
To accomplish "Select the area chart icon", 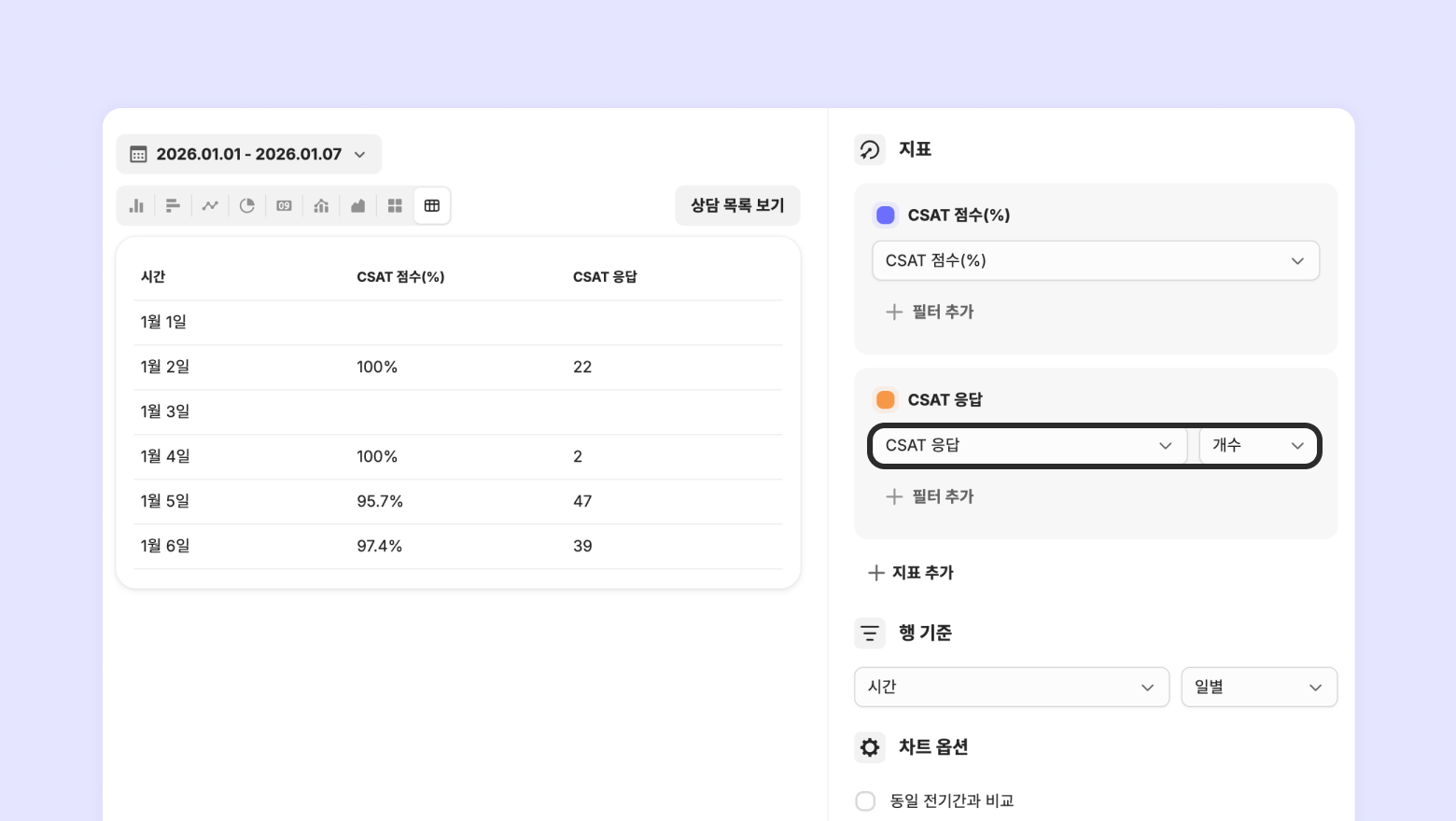I will coord(357,206).
